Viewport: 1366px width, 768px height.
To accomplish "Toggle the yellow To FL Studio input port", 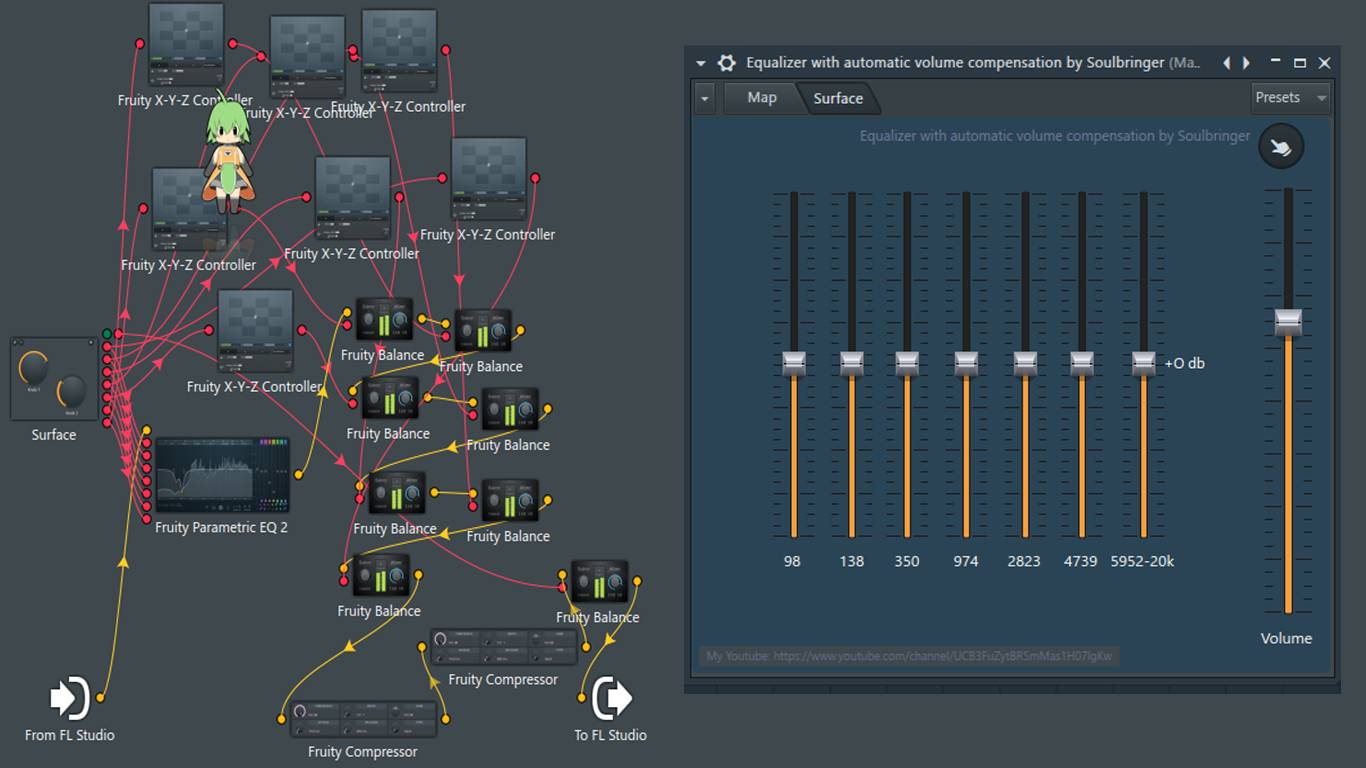I will coord(581,696).
